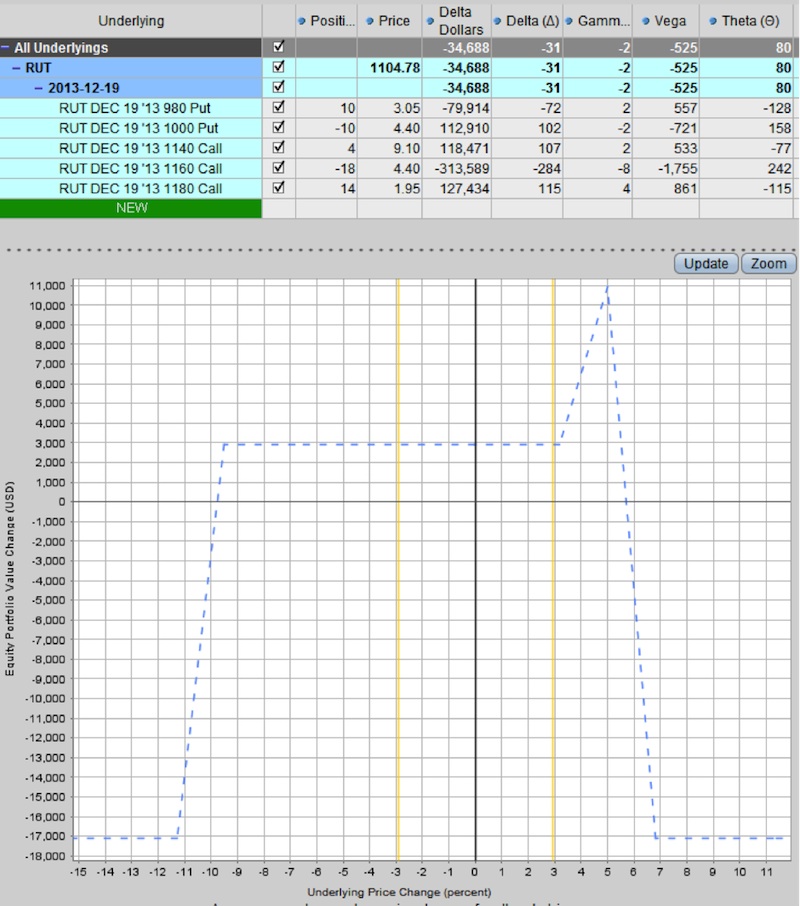Click the theta value -128
Screen dimensions: 800x906
tap(777, 108)
